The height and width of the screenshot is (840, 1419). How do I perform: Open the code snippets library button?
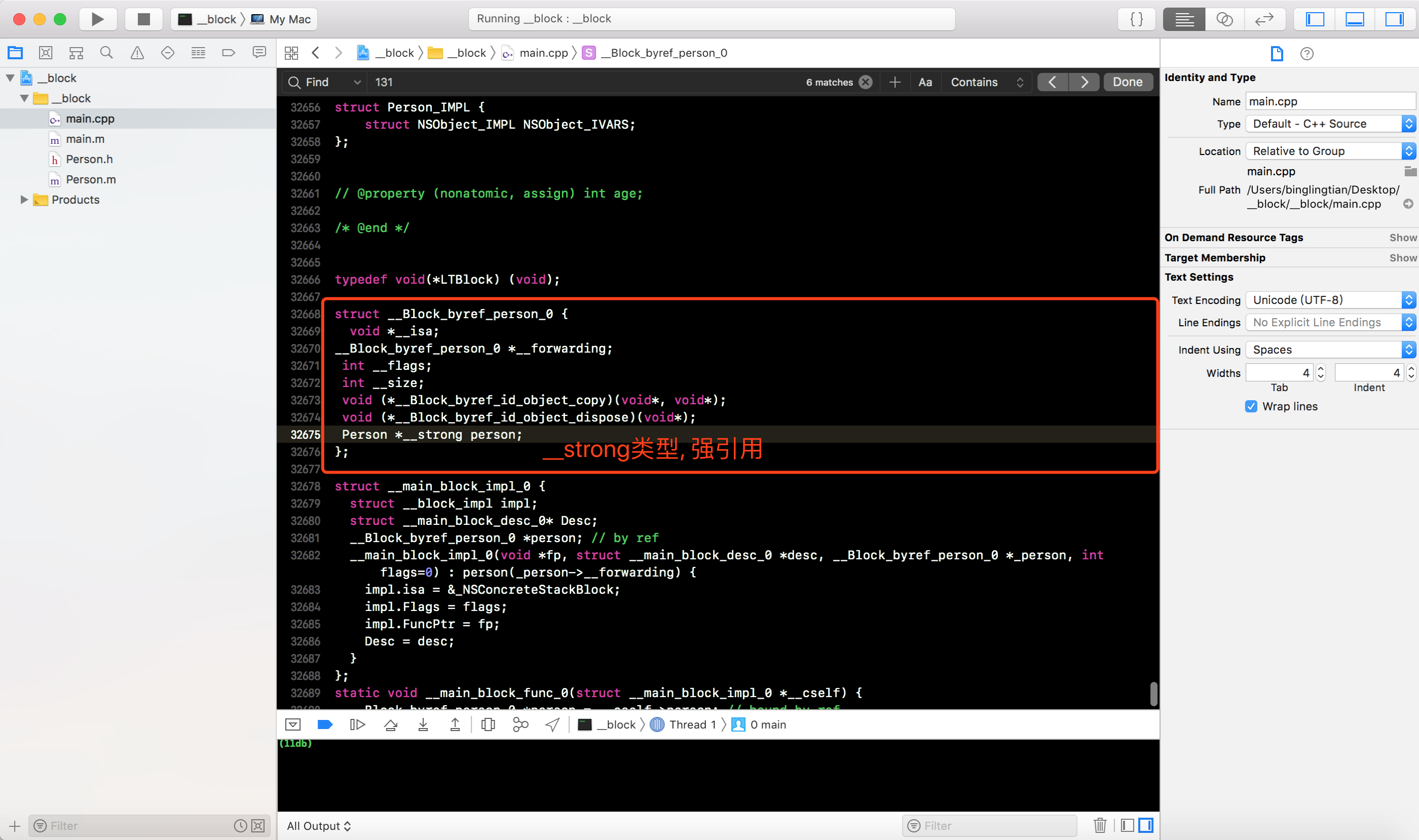pos(1136,19)
